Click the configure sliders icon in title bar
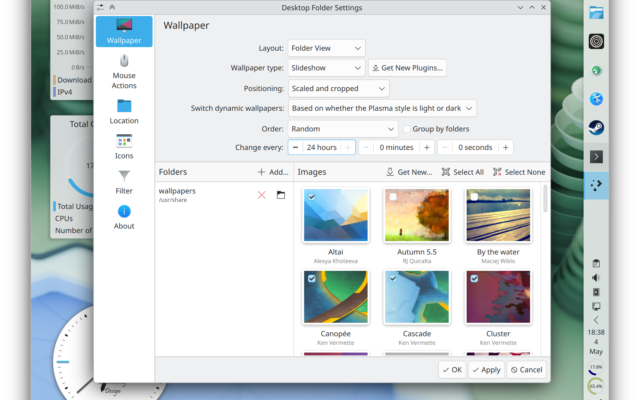The image size is (640, 400). (x=100, y=7)
